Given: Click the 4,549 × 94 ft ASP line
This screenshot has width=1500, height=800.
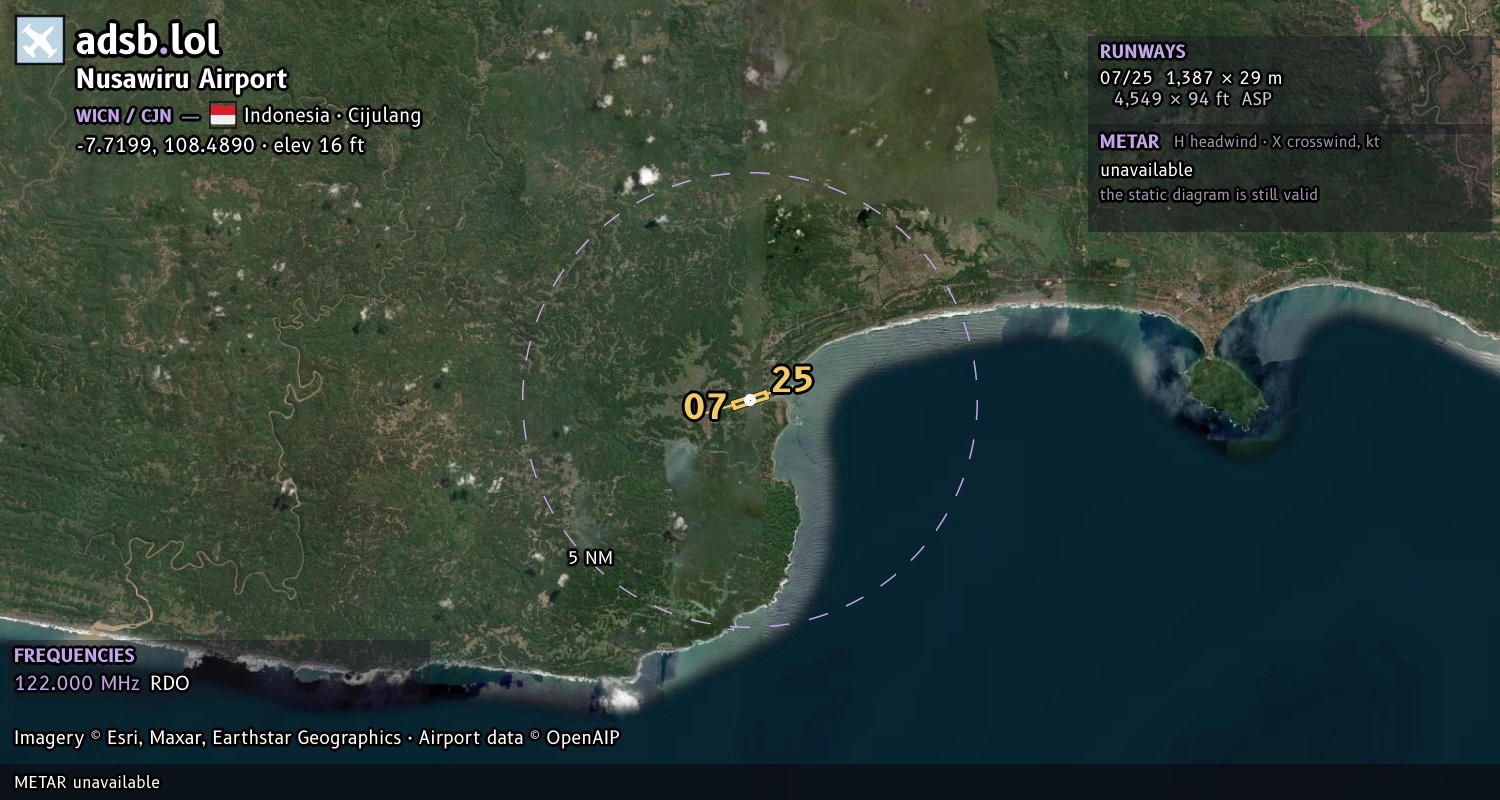Looking at the screenshot, I should (x=1193, y=99).
